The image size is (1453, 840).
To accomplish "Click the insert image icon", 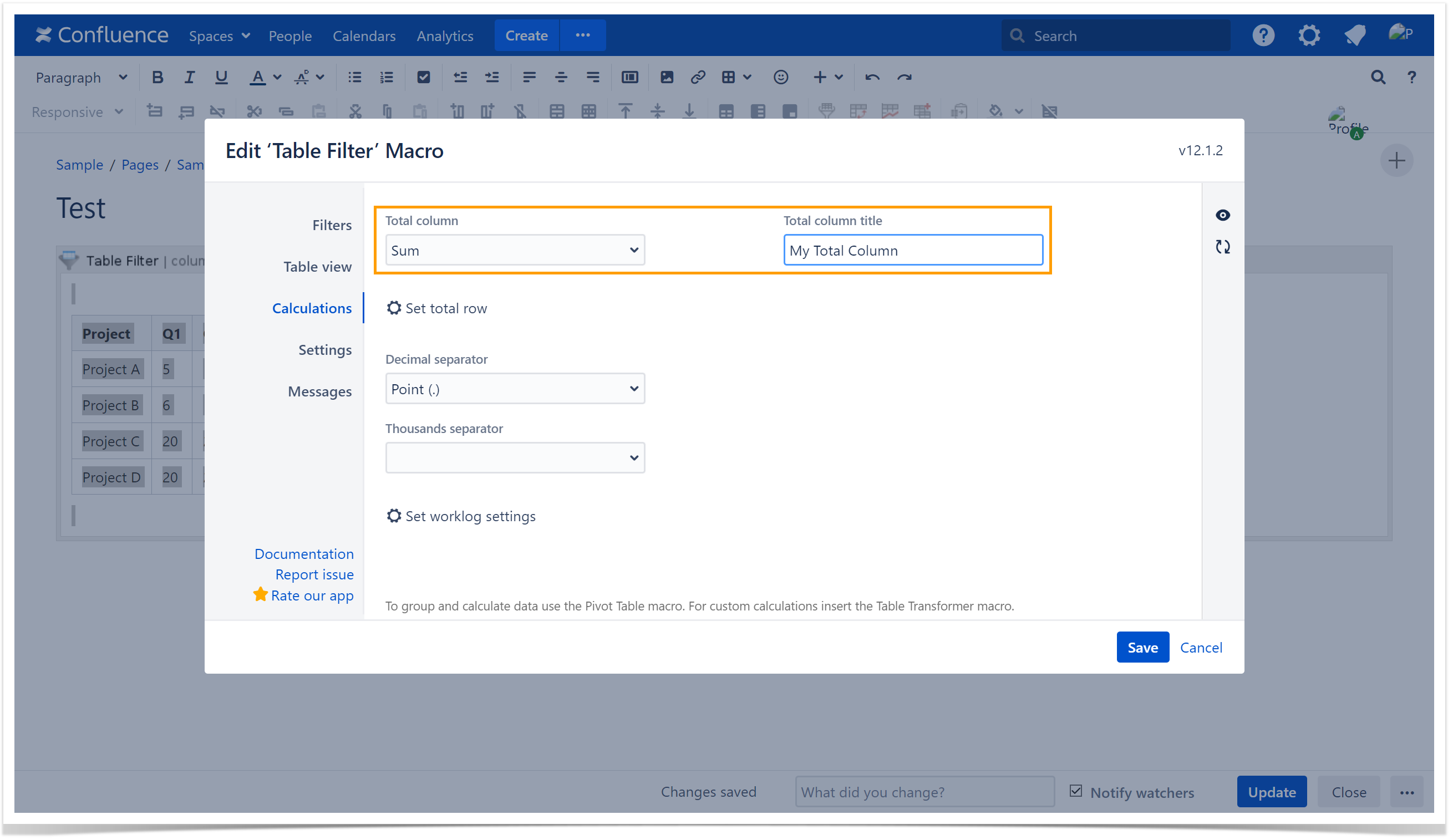I will [667, 77].
